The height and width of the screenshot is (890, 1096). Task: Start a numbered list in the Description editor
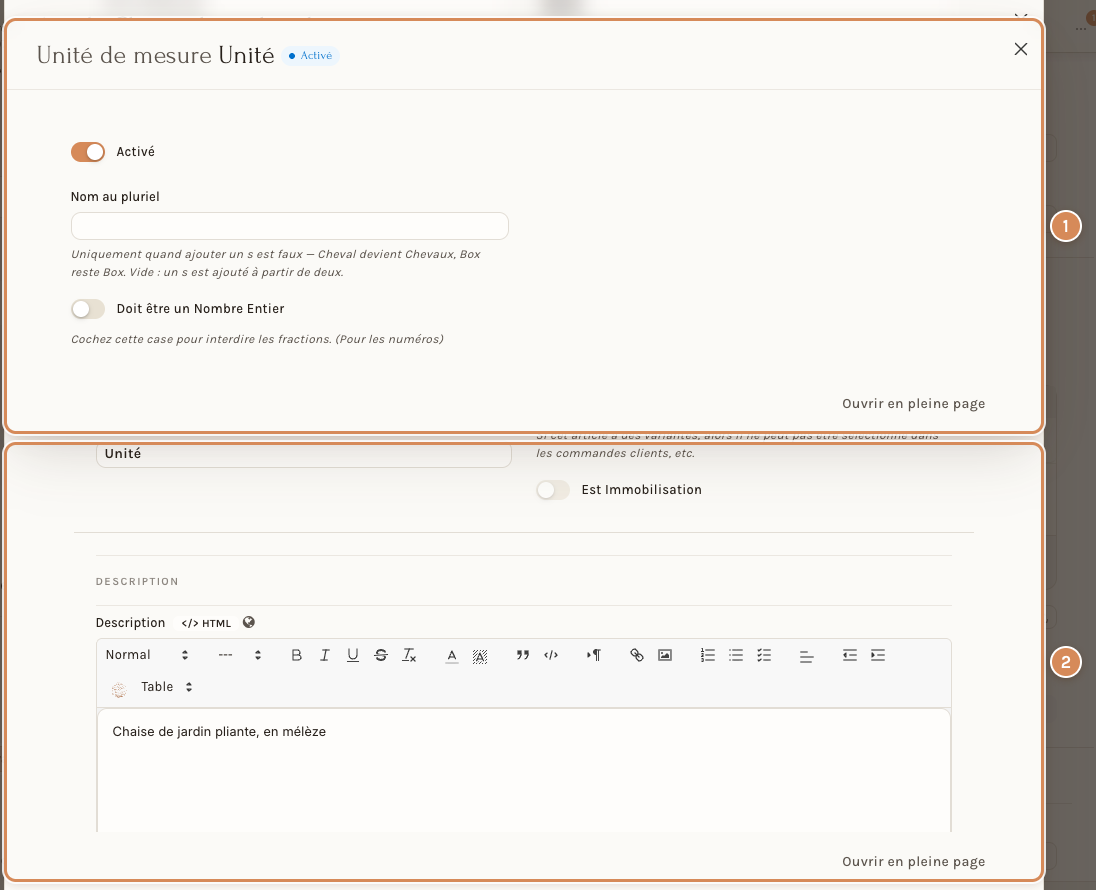[707, 655]
